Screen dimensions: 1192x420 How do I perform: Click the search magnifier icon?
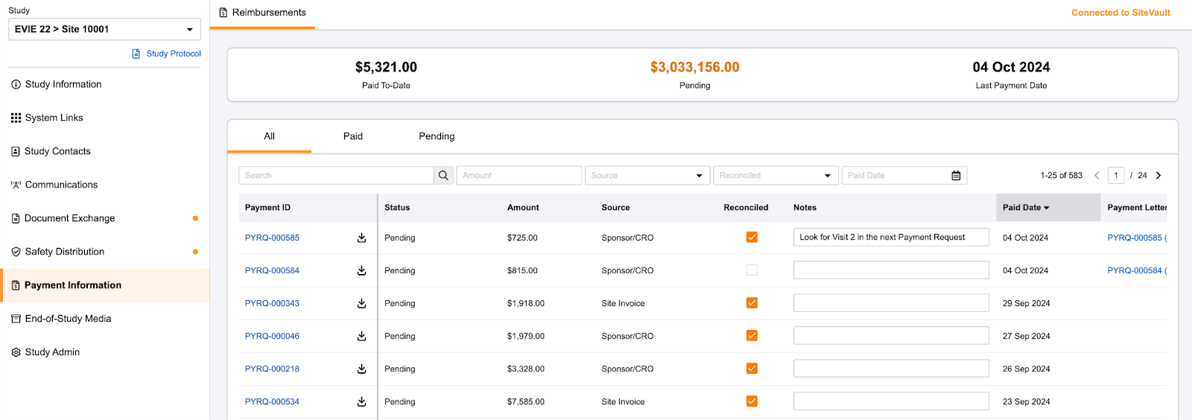(443, 175)
